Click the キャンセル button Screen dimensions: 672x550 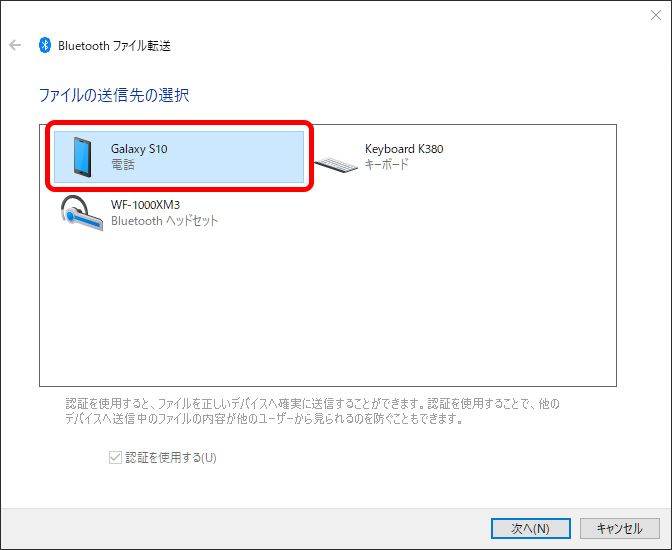click(620, 528)
